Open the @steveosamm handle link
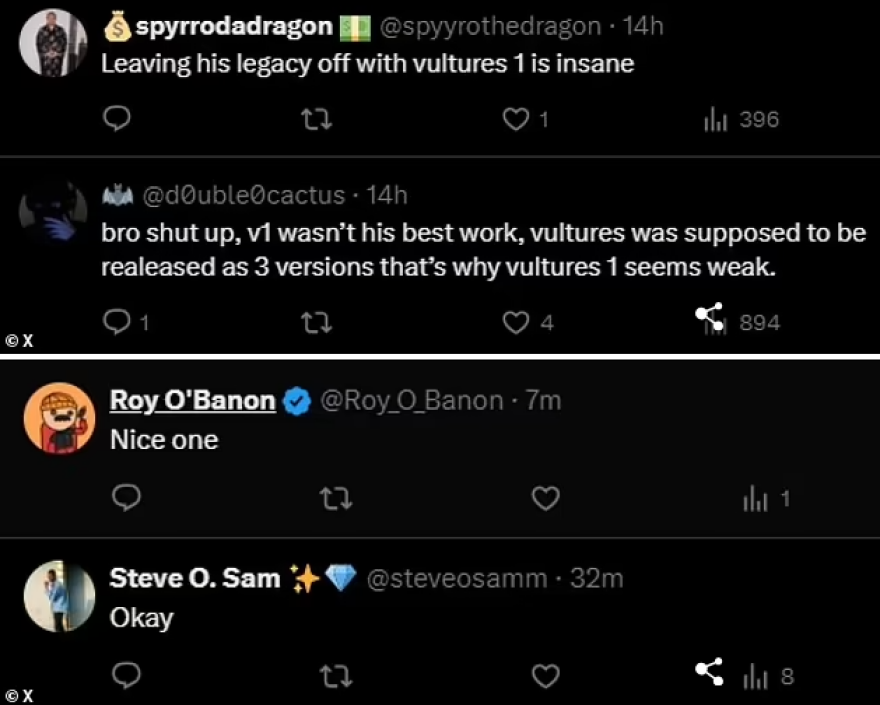Viewport: 880px width, 705px height. click(457, 578)
